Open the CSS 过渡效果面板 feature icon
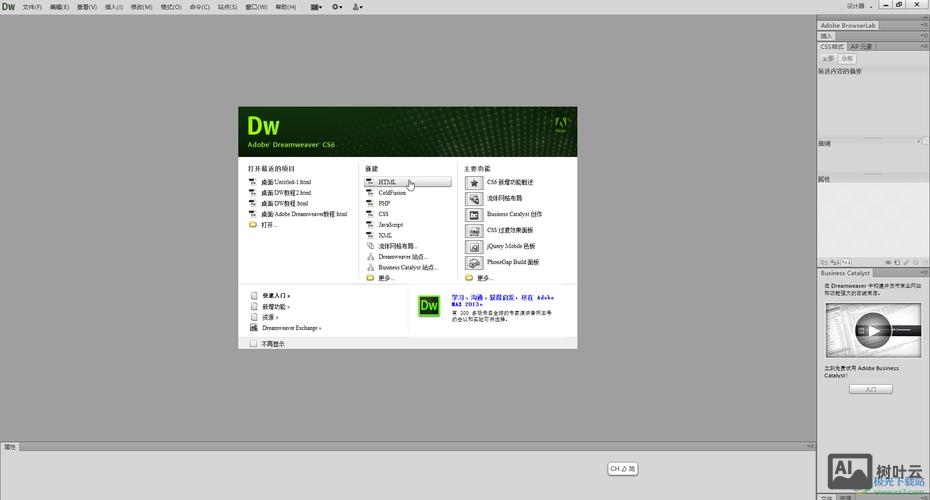930x500 pixels. pyautogui.click(x=474, y=231)
